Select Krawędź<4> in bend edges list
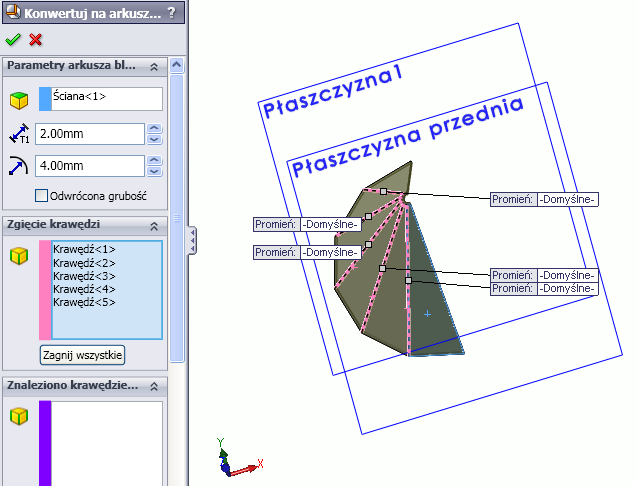 (x=84, y=289)
